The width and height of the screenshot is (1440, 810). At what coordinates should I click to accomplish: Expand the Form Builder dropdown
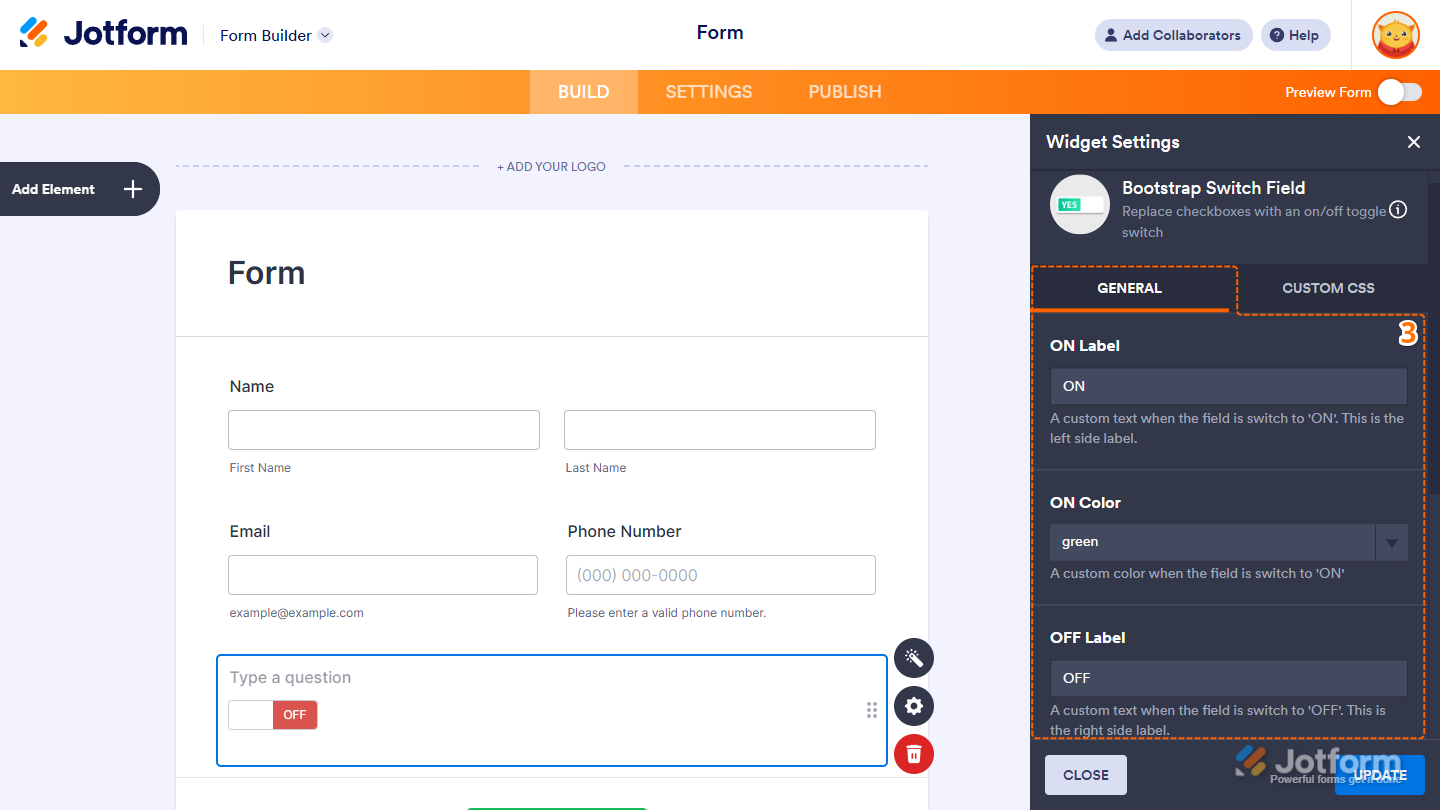(x=324, y=35)
